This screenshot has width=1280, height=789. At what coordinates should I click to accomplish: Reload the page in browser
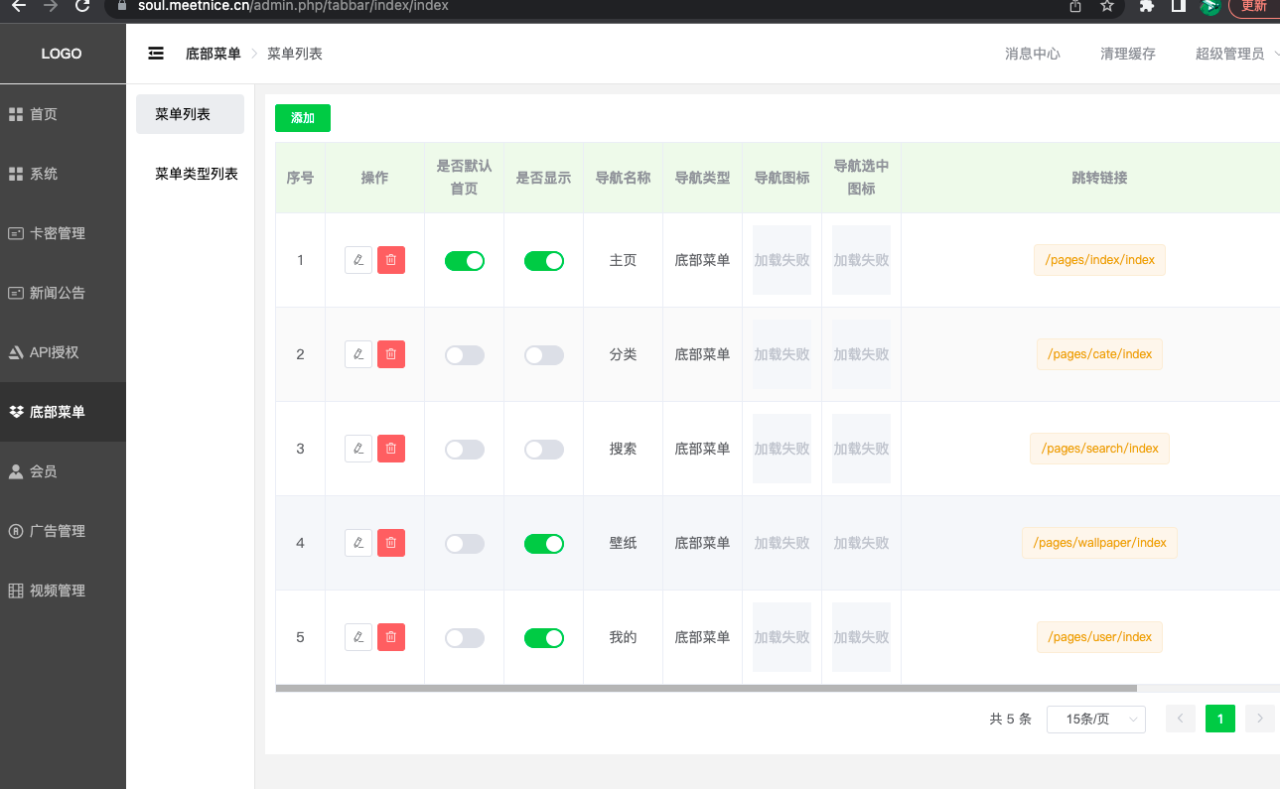[x=83, y=5]
